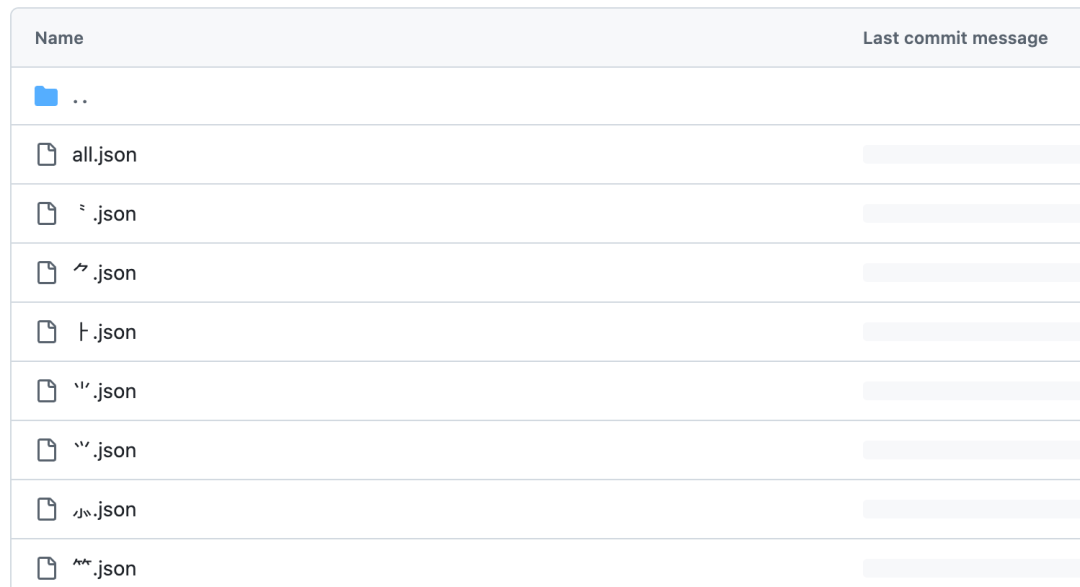This screenshot has width=1080, height=587.
Task: Open the ⺌.json file link
Action: point(104,391)
